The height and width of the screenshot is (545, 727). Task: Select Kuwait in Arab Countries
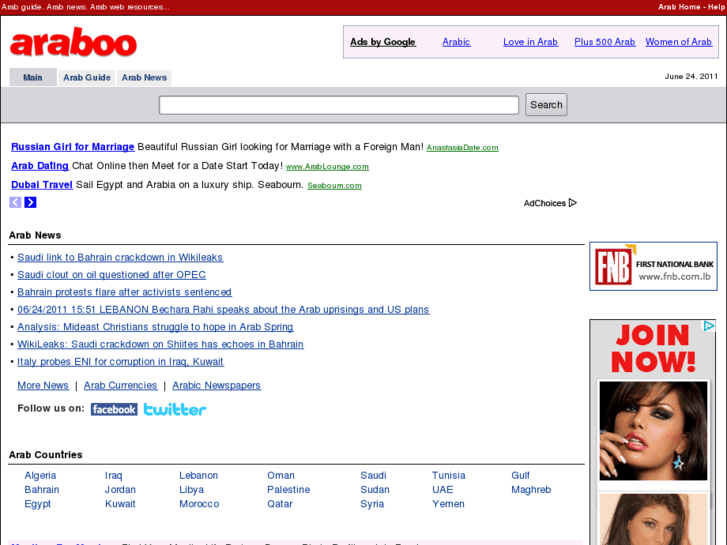(x=120, y=504)
